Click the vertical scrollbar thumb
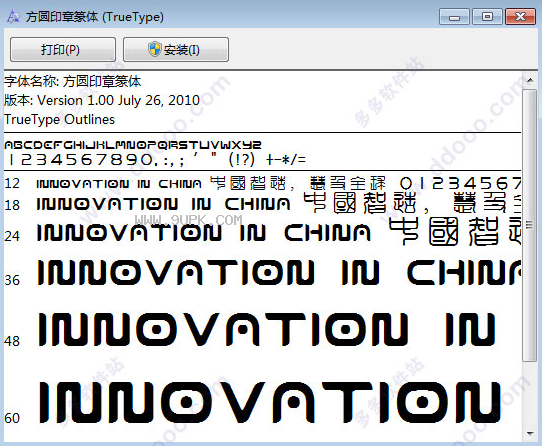Image resolution: width=542 pixels, height=446 pixels. click(x=530, y=225)
